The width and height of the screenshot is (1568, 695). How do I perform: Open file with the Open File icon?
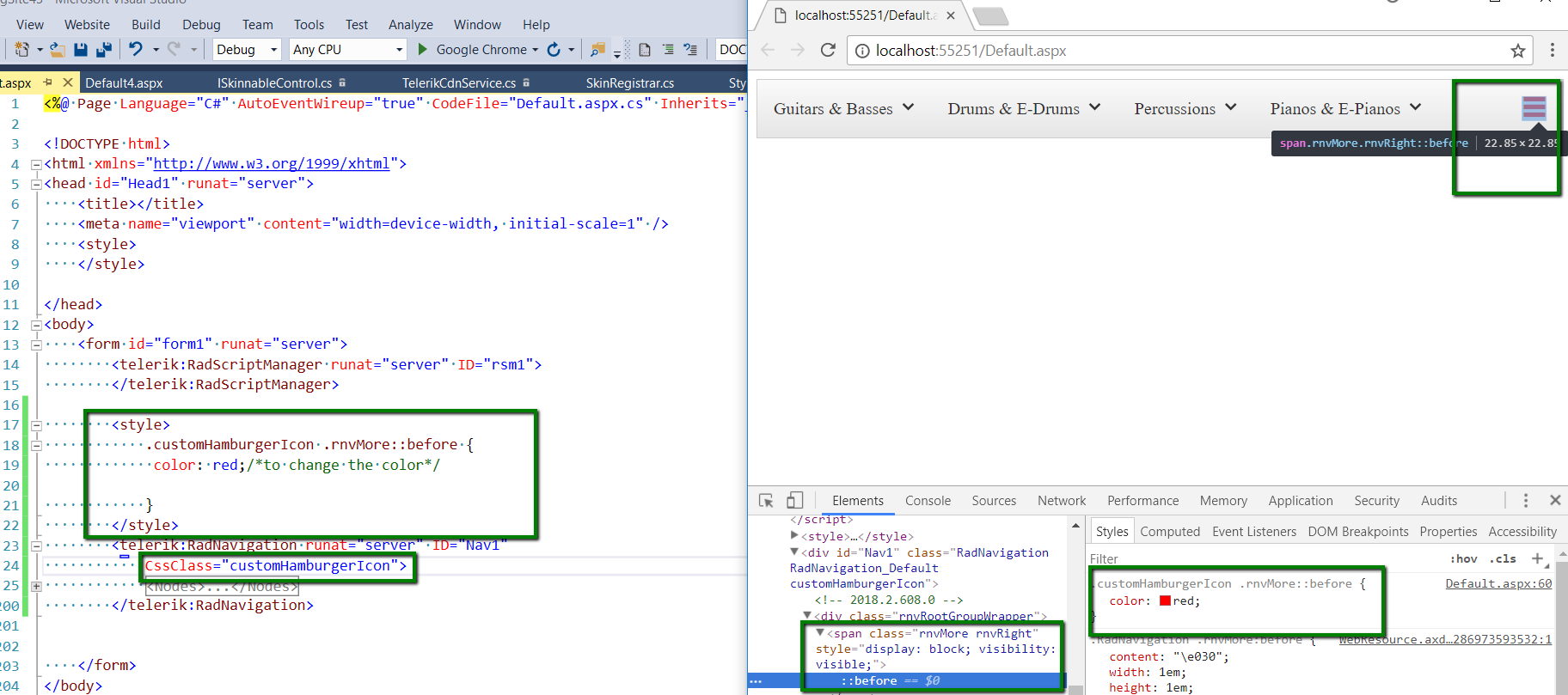point(58,50)
